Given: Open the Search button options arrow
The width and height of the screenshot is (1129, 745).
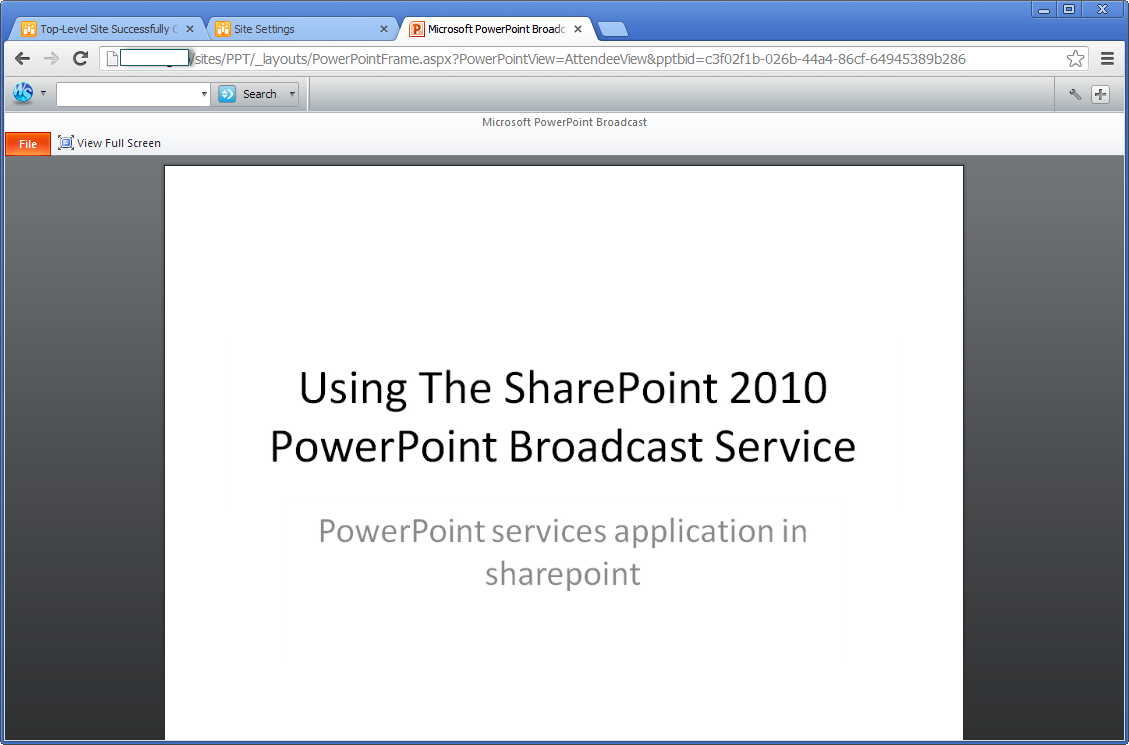Looking at the screenshot, I should tap(292, 94).
